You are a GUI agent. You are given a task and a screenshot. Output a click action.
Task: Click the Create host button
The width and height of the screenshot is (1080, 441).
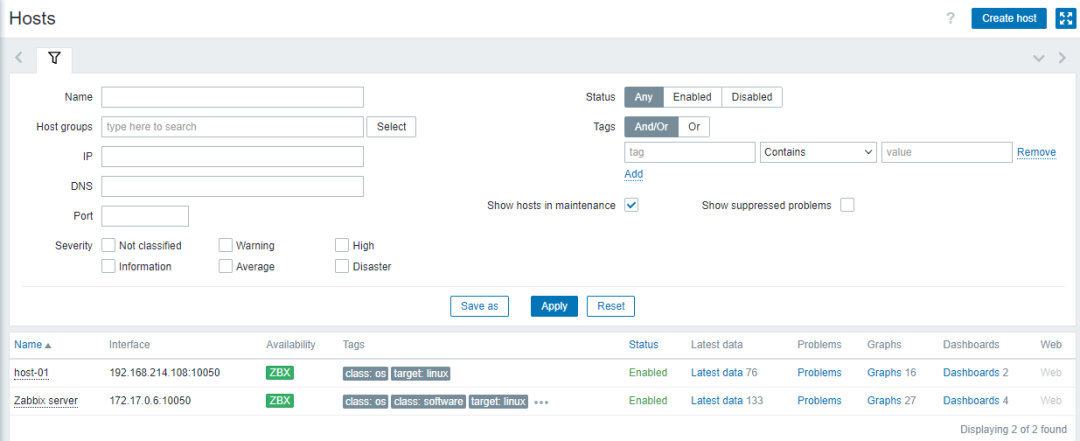tap(1009, 19)
